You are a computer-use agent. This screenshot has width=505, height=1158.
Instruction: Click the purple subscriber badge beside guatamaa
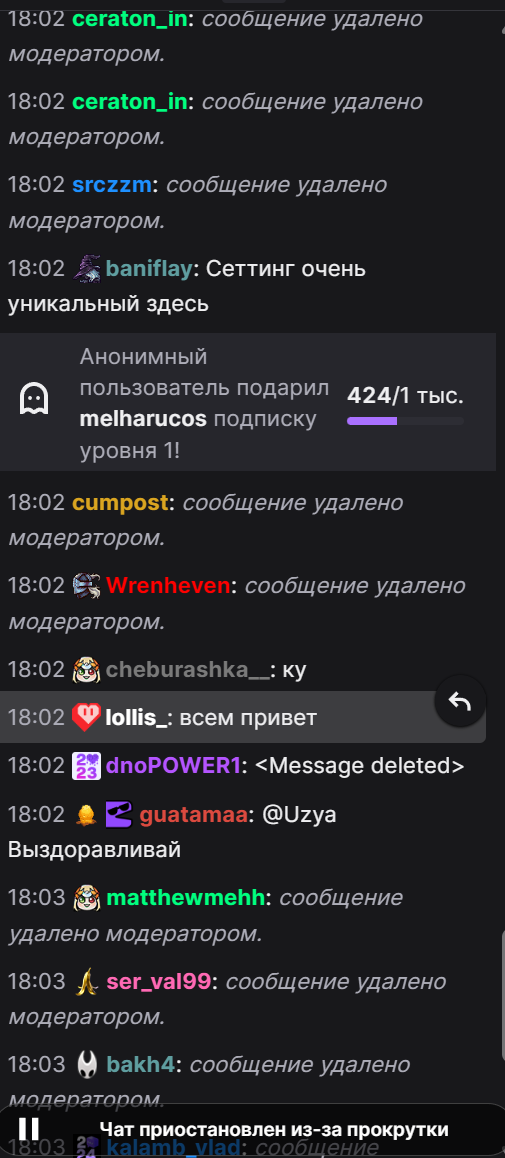click(x=118, y=815)
